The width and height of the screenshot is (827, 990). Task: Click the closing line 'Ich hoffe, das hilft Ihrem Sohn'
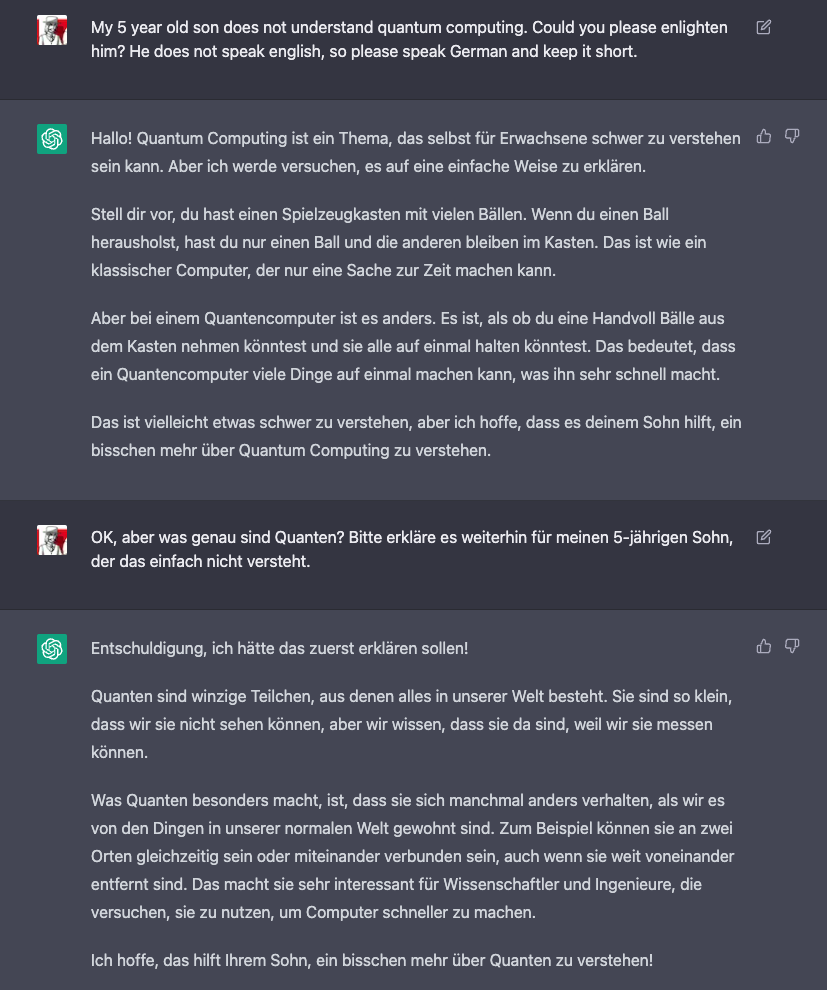click(371, 960)
